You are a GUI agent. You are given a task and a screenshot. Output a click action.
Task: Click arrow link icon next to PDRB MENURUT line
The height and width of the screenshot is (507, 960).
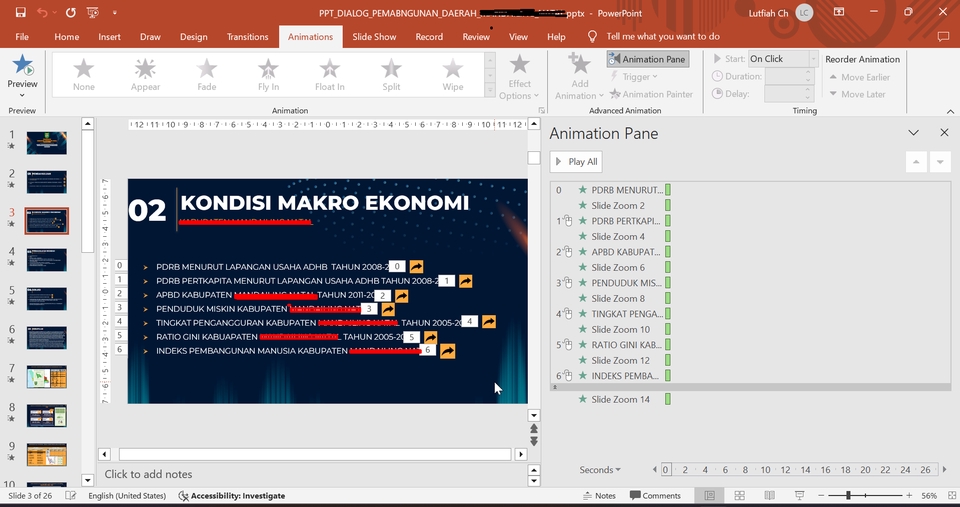pos(416,266)
